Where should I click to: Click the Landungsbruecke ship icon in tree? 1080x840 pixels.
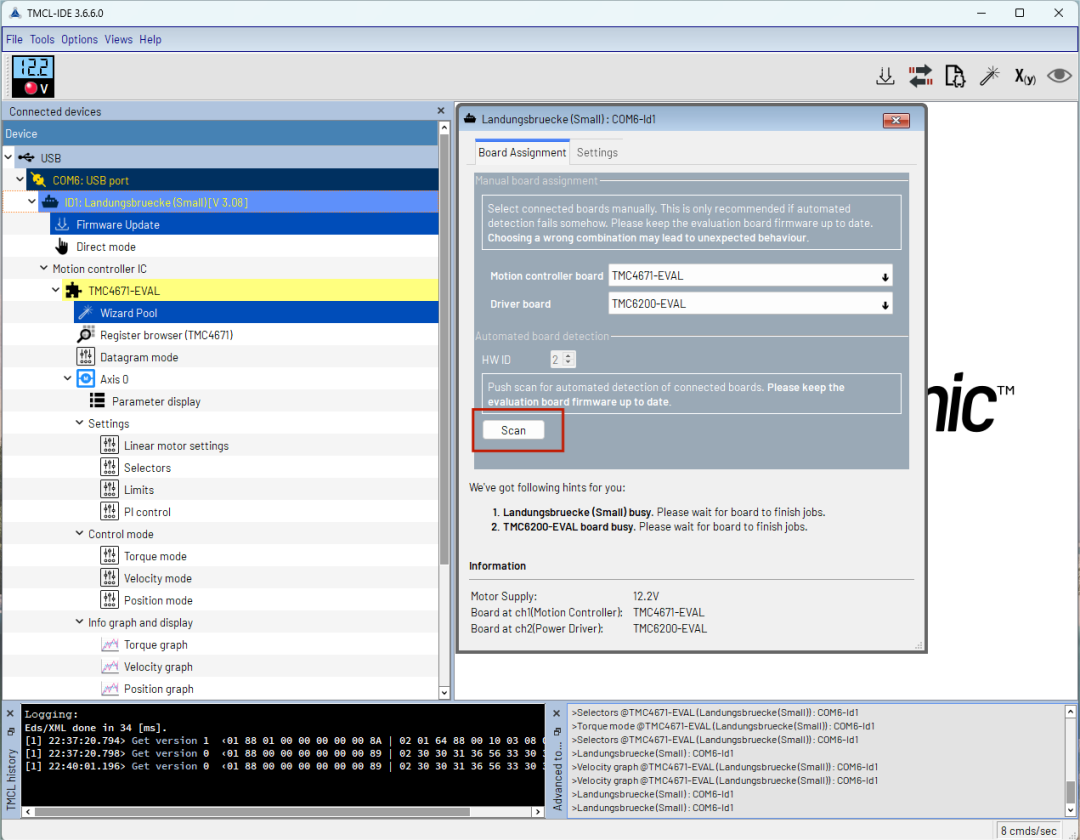[x=50, y=202]
